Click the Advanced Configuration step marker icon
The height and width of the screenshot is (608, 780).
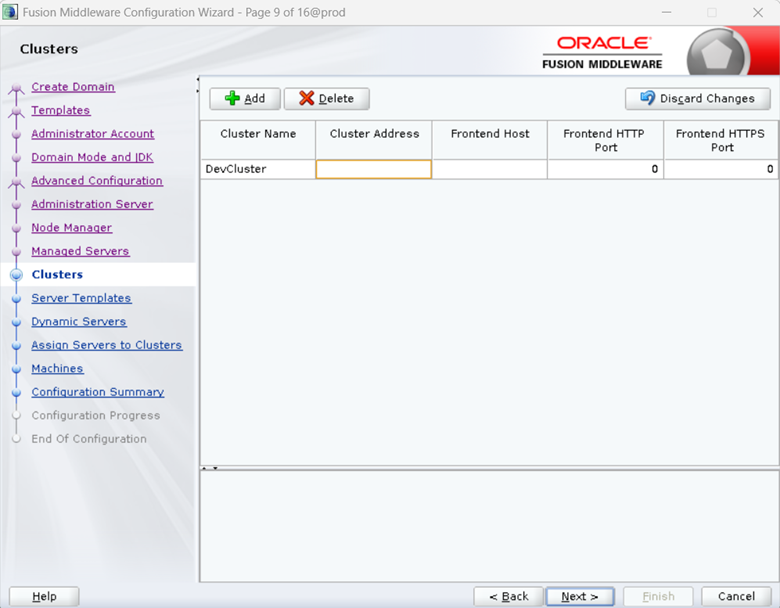coord(16,183)
